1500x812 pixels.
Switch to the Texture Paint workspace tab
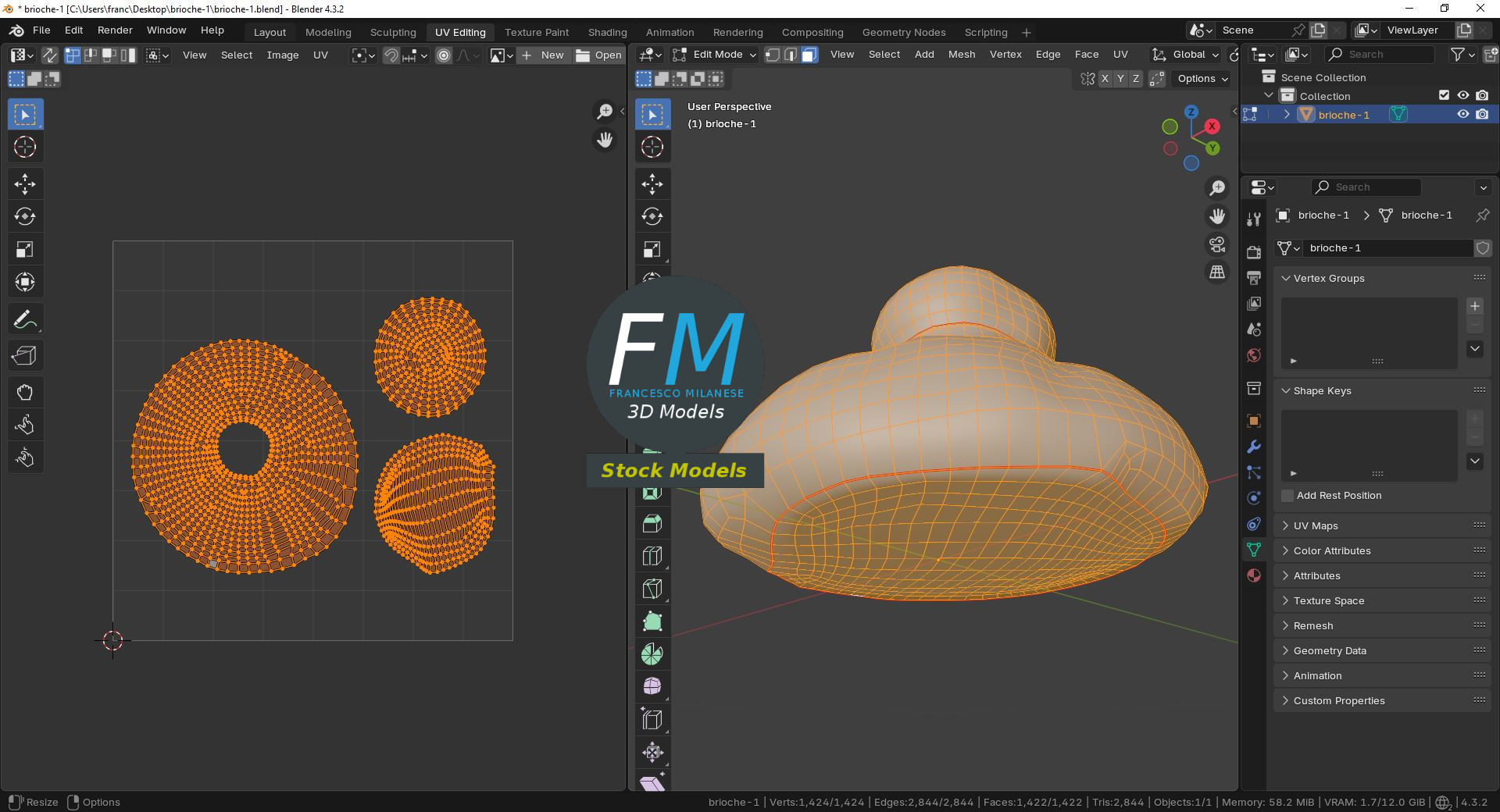(537, 32)
